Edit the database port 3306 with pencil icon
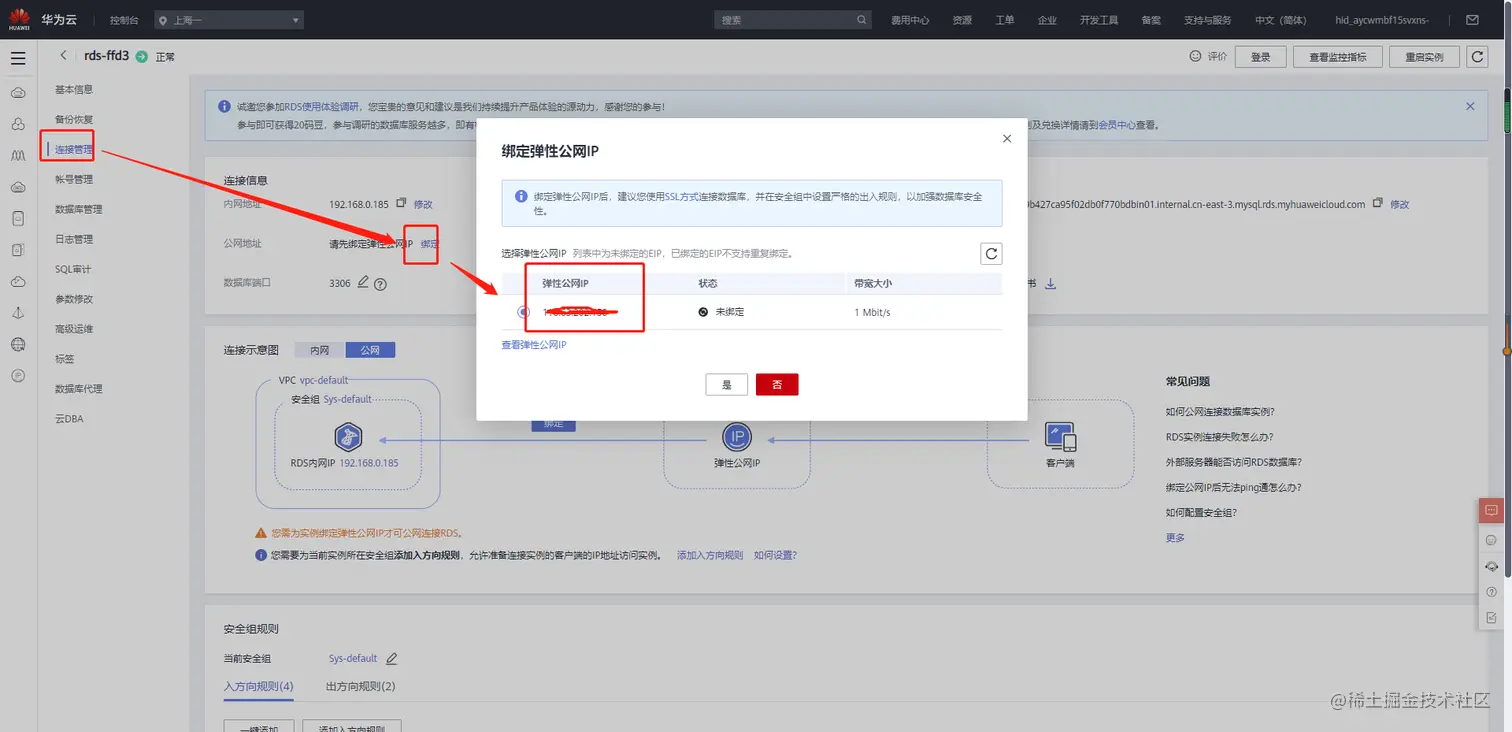This screenshot has width=1512, height=732. pyautogui.click(x=363, y=283)
